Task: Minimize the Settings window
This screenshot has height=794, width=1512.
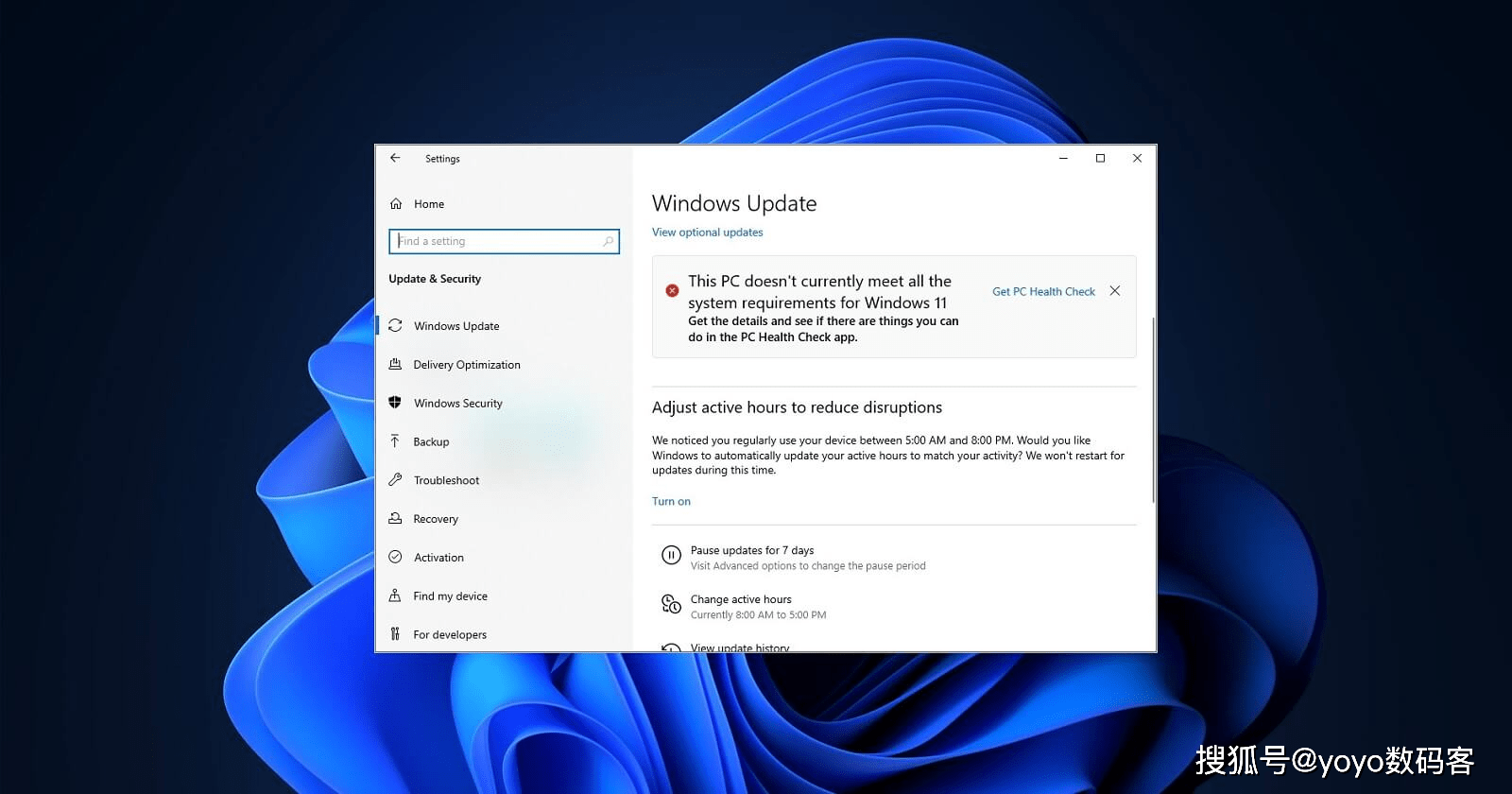Action: (1063, 159)
